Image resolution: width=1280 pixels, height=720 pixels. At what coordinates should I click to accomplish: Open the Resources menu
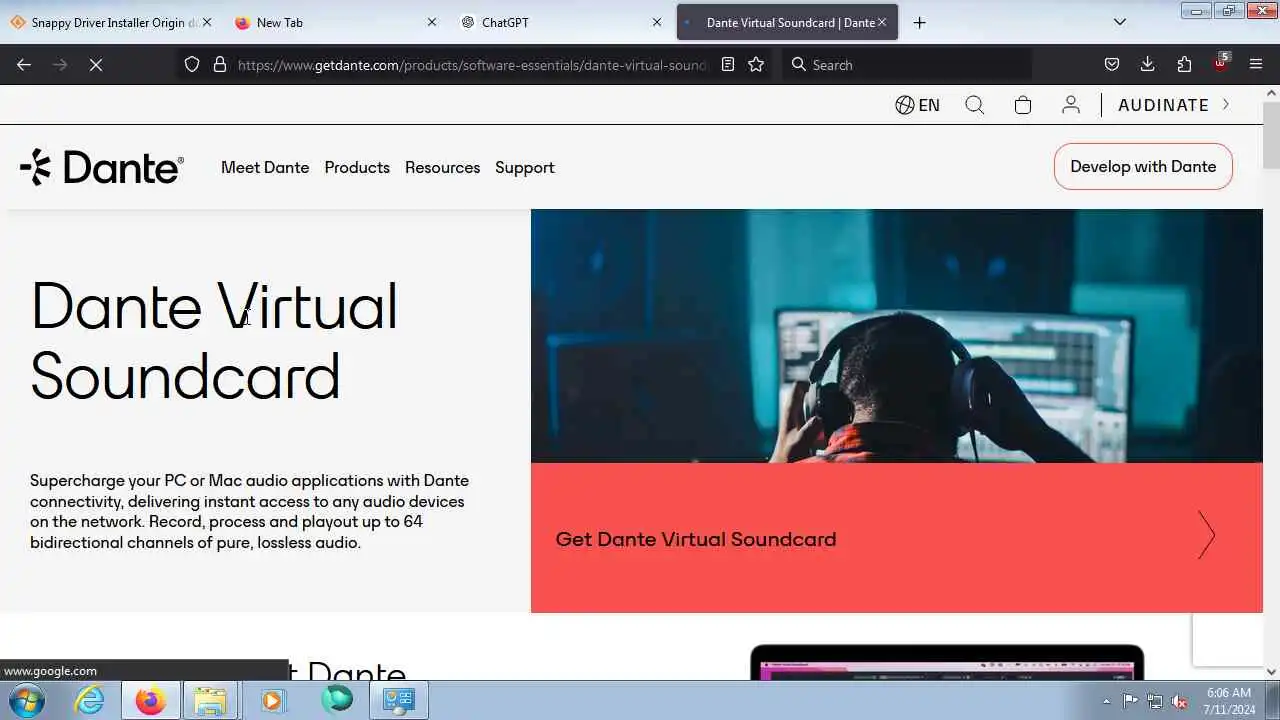tap(442, 167)
